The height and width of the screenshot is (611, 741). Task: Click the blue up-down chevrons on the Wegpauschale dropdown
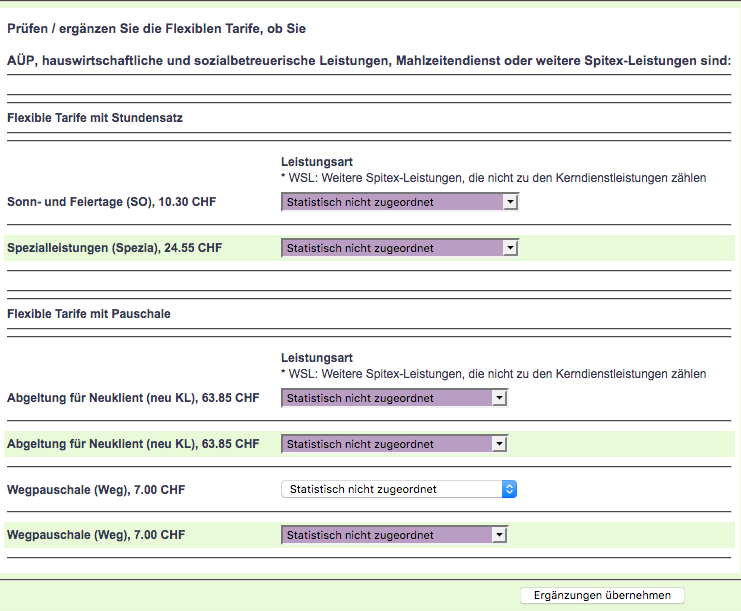[509, 489]
